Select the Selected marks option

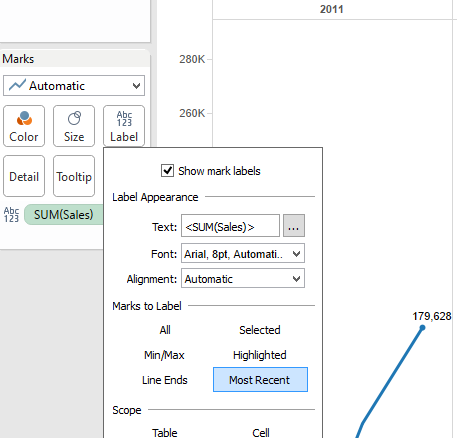[x=260, y=330]
